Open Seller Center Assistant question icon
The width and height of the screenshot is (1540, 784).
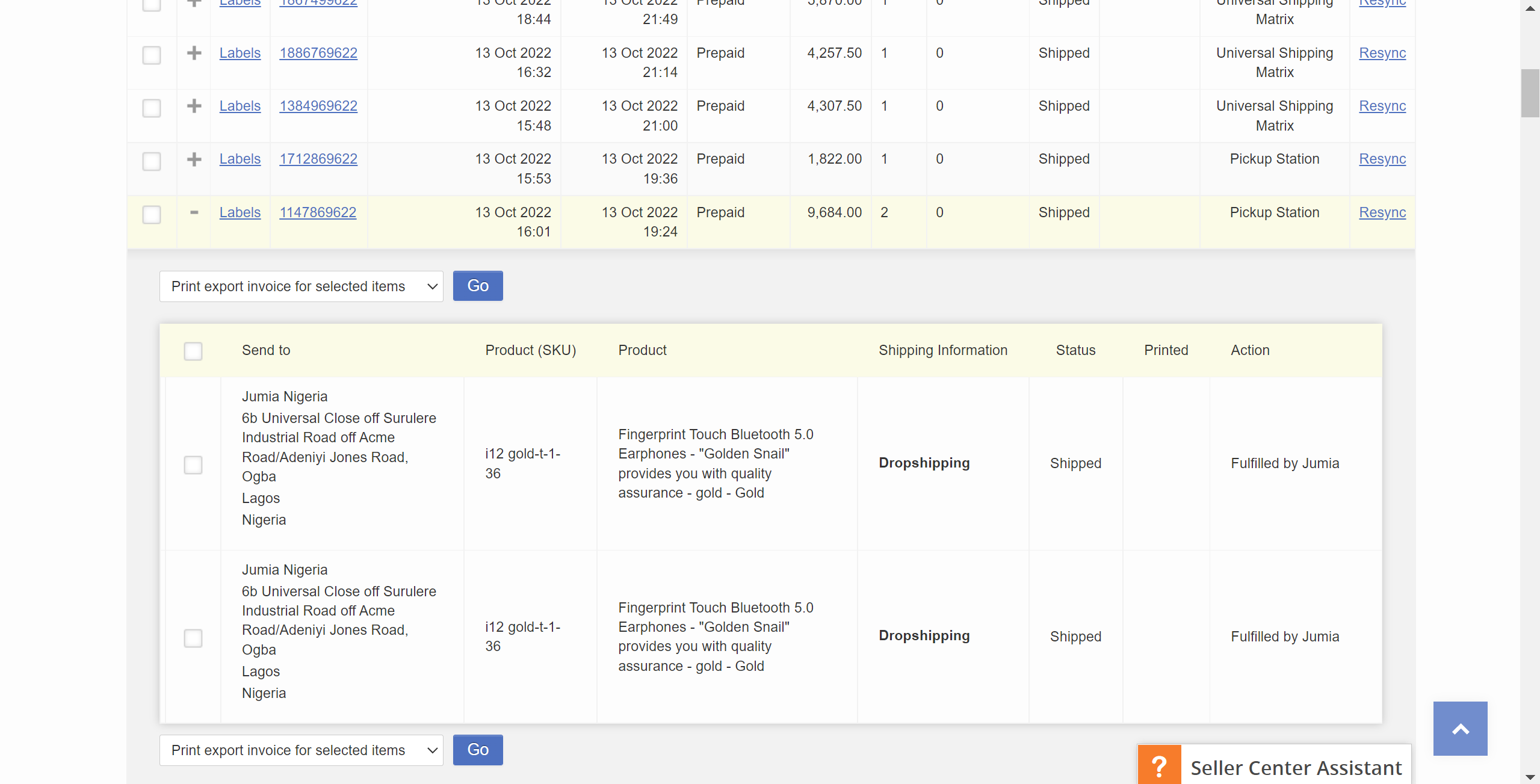[1159, 765]
